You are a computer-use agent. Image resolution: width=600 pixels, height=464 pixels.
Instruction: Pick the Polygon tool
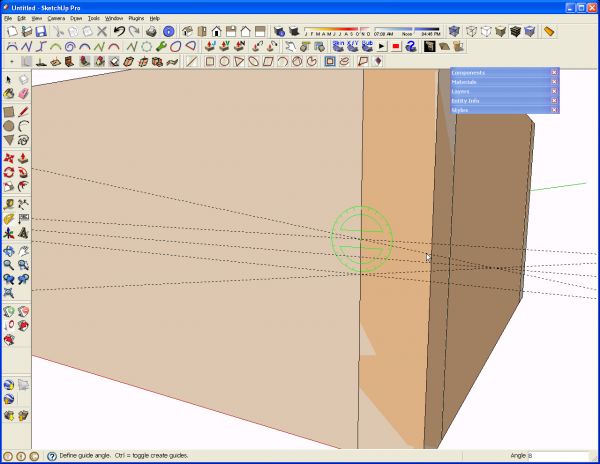(9, 140)
